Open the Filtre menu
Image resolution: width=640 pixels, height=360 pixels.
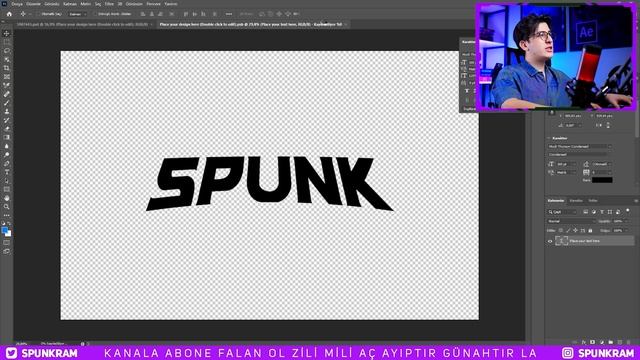(109, 4)
